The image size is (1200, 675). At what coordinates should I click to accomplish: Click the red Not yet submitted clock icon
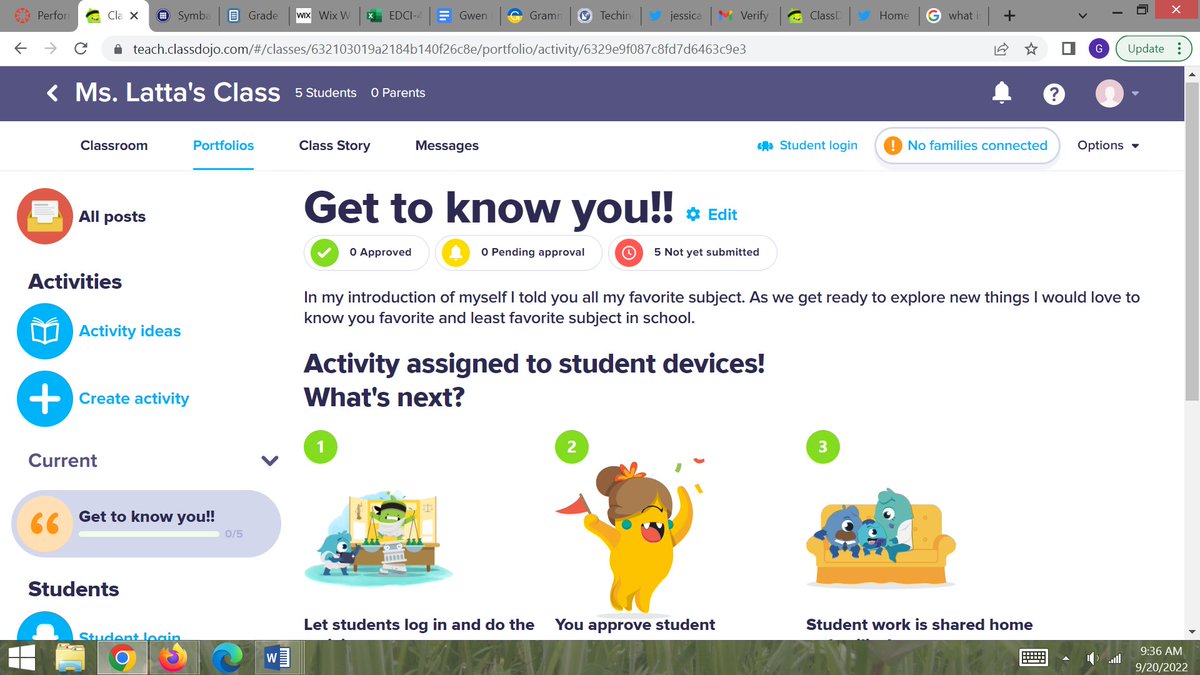coord(629,252)
